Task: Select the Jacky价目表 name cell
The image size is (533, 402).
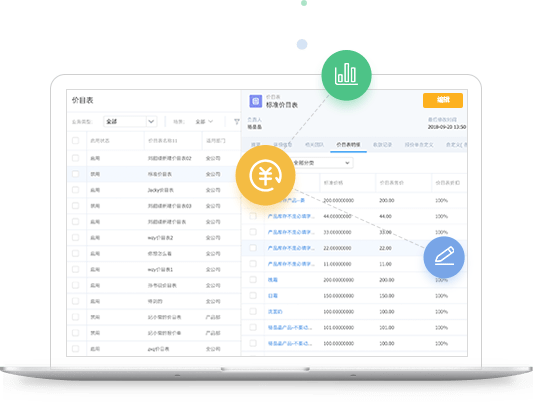Action: (160, 190)
